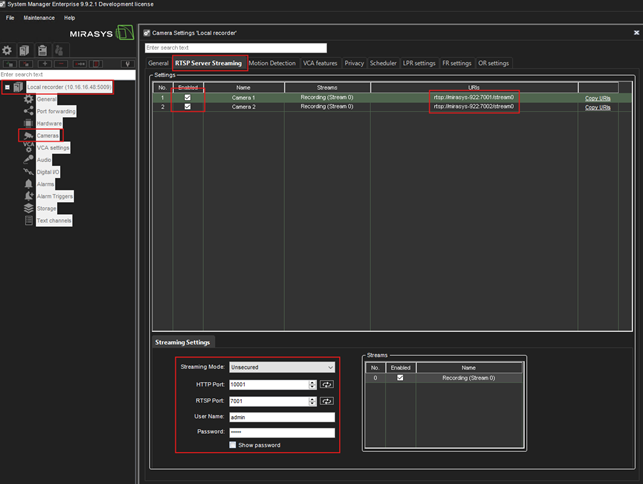
Task: Select the Streaming Settings tab
Action: coord(182,342)
